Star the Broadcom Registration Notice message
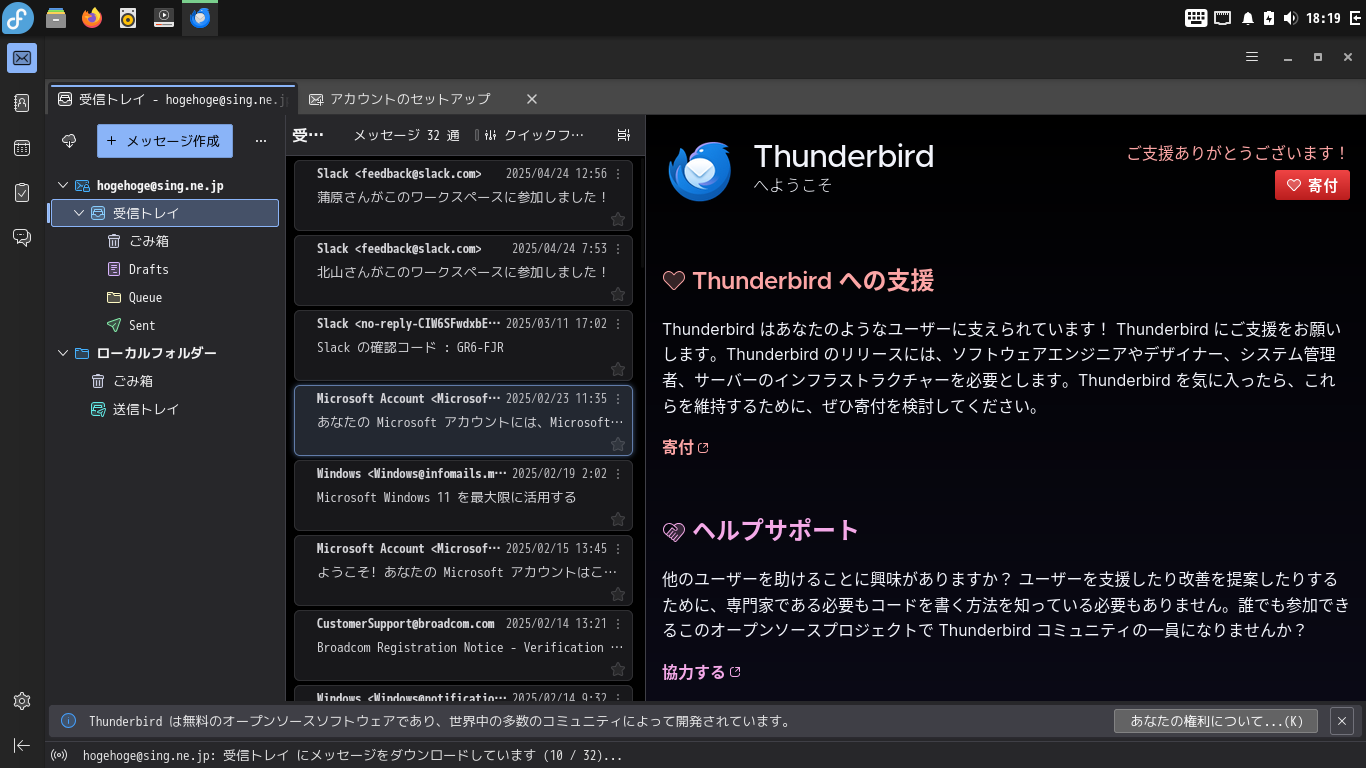The width and height of the screenshot is (1366, 768). [x=618, y=669]
